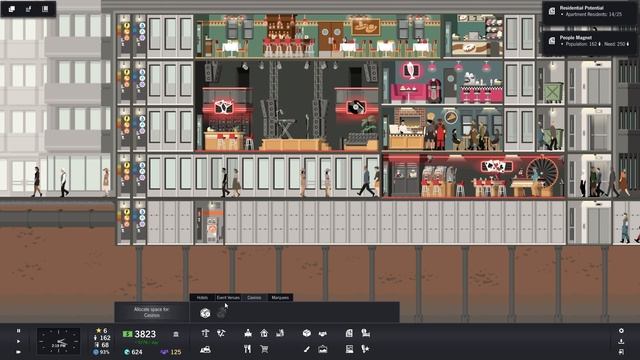Open the retail shopping cart category

264,349
